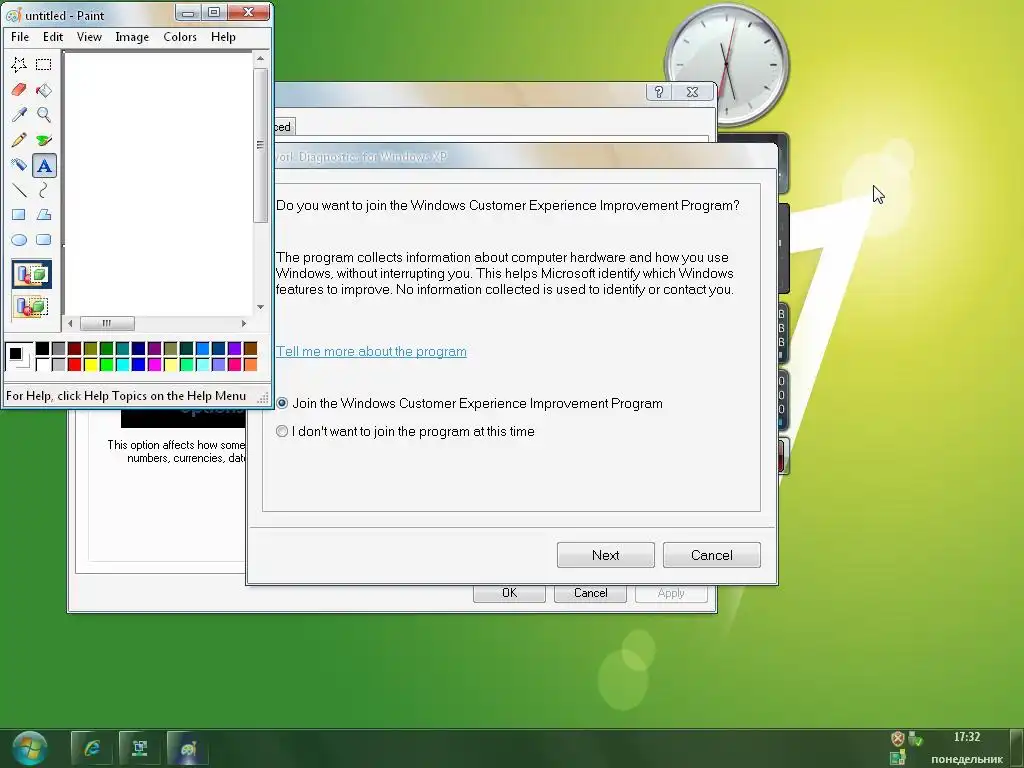This screenshot has width=1024, height=768.
Task: Click the help question mark button of dialog
Action: [658, 92]
